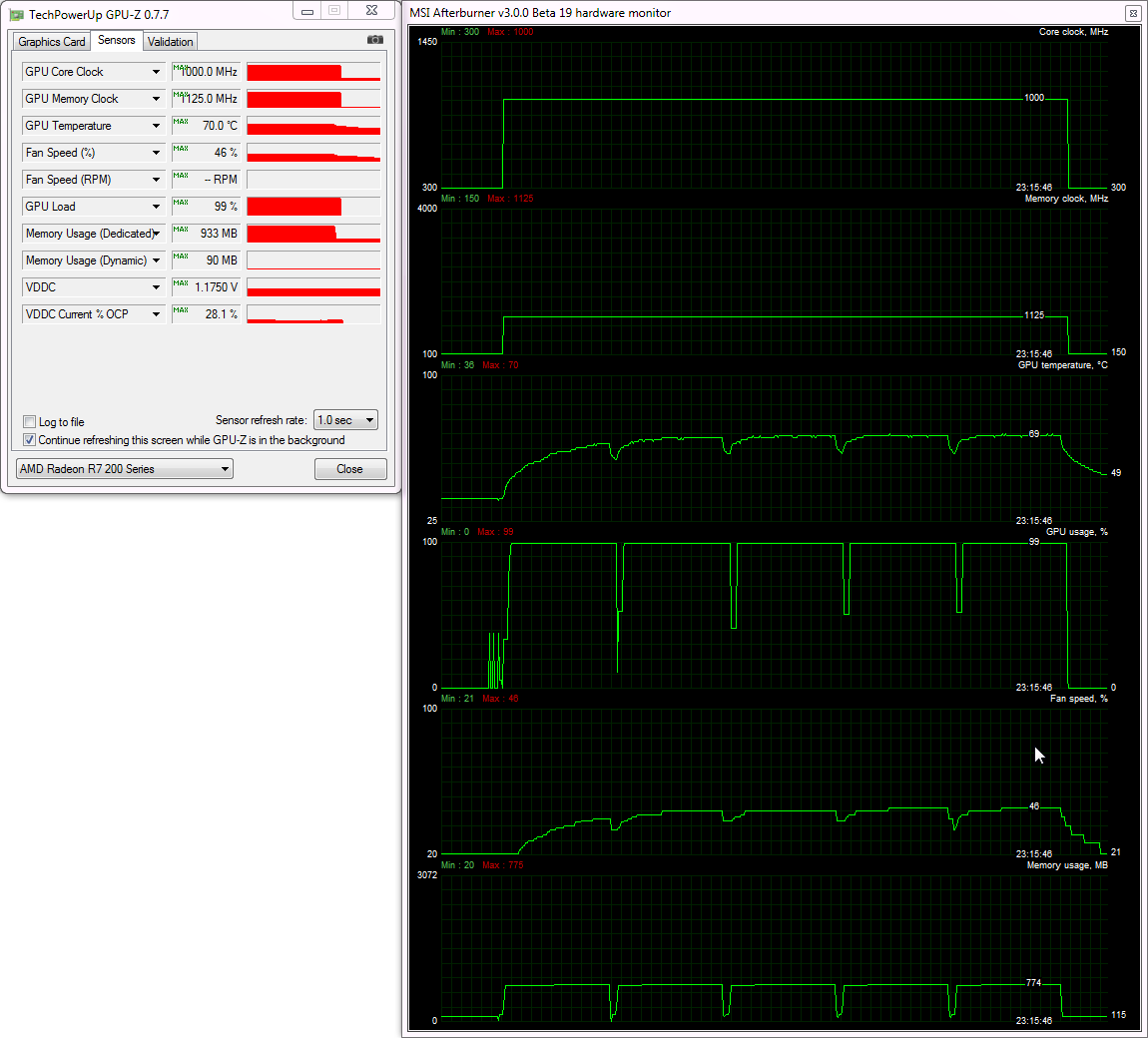Open the Fan Speed (%) sensor dropdown
The width and height of the screenshot is (1148, 1038).
coord(156,153)
